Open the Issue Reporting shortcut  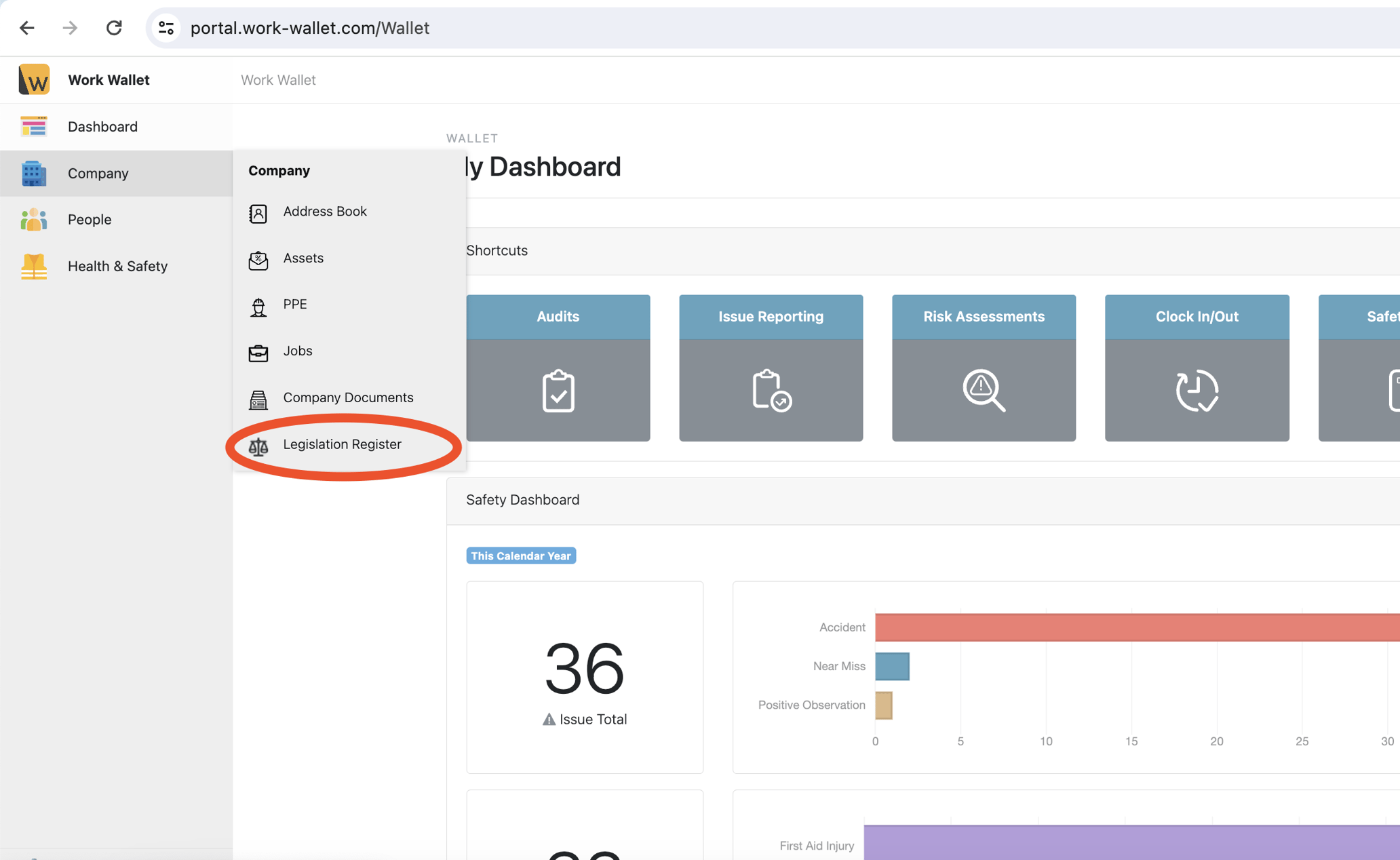(771, 368)
